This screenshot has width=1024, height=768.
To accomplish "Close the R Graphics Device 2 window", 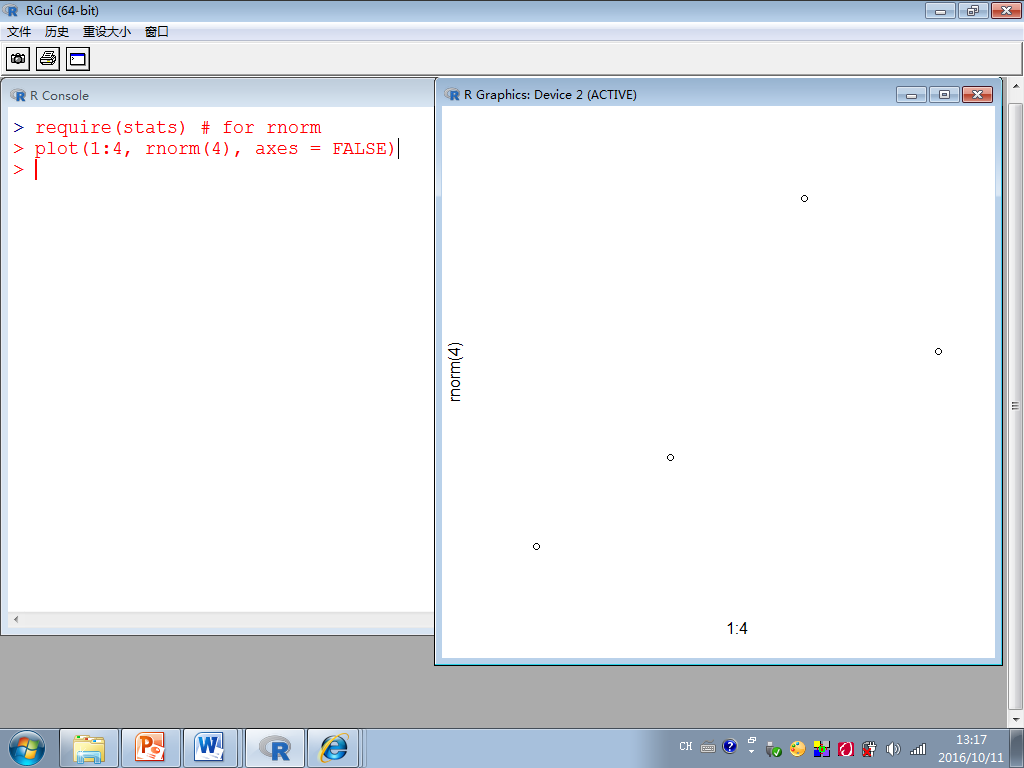I will 978,95.
